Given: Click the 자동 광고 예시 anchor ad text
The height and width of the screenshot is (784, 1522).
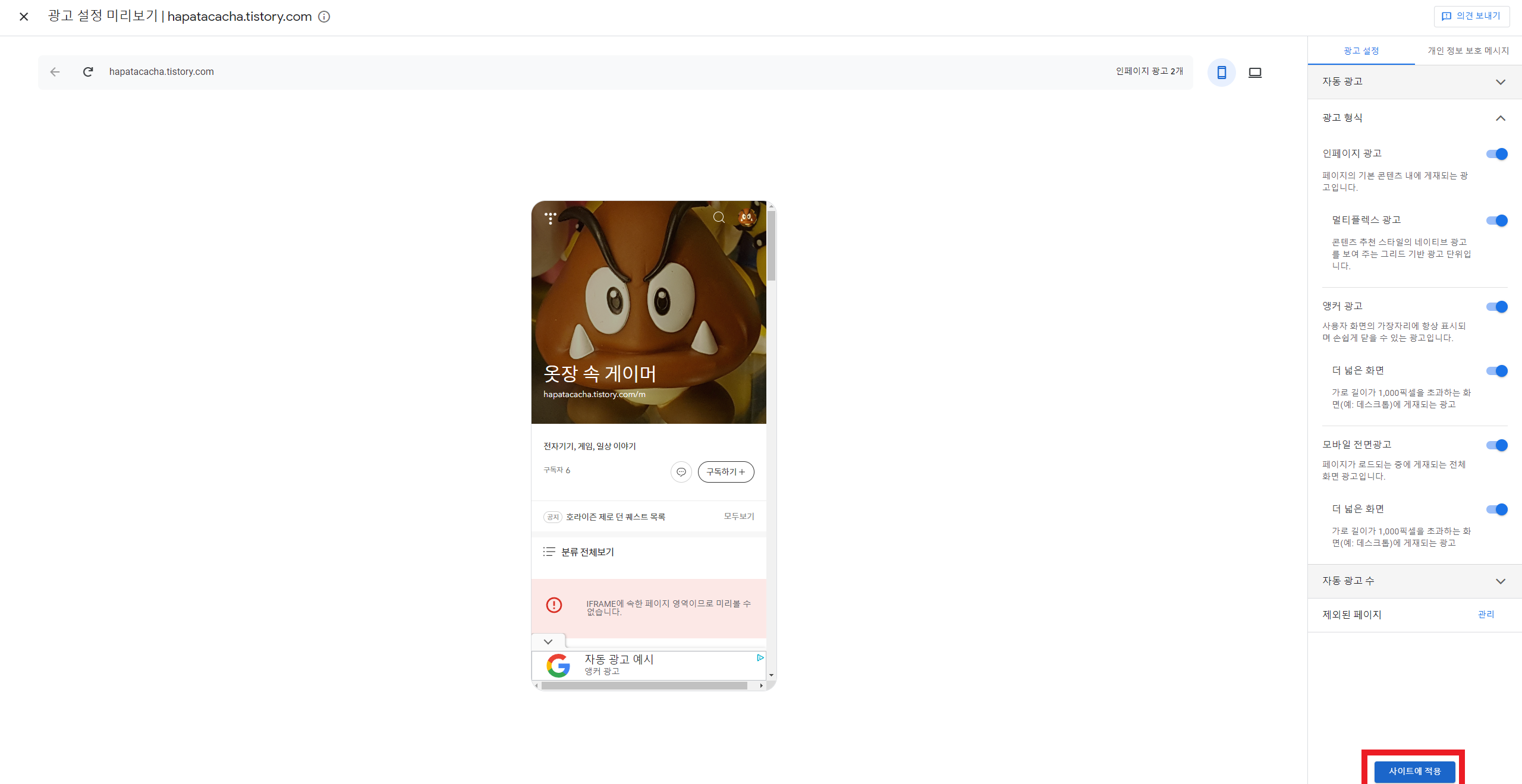Looking at the screenshot, I should (619, 659).
